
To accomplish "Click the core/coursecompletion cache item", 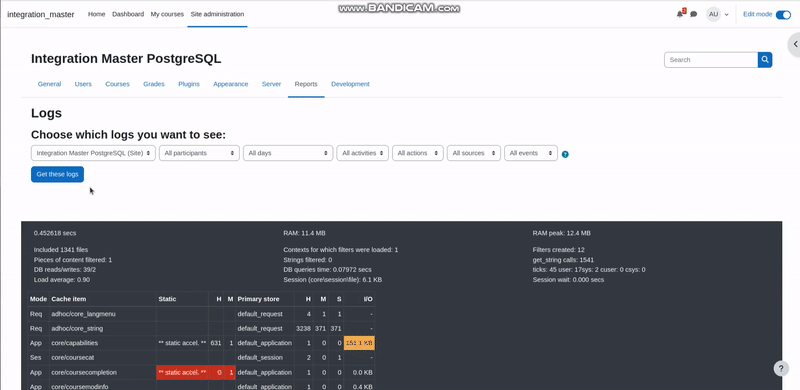I will pyautogui.click(x=84, y=373).
